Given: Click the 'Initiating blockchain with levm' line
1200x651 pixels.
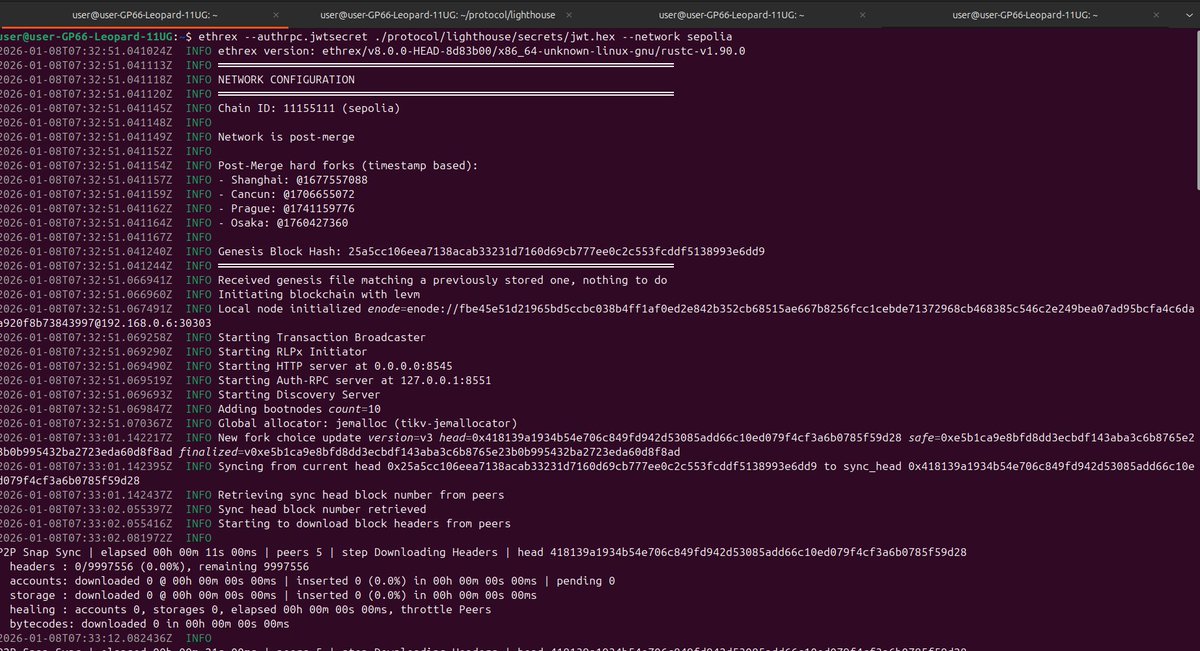Looking at the screenshot, I should click(x=319, y=294).
